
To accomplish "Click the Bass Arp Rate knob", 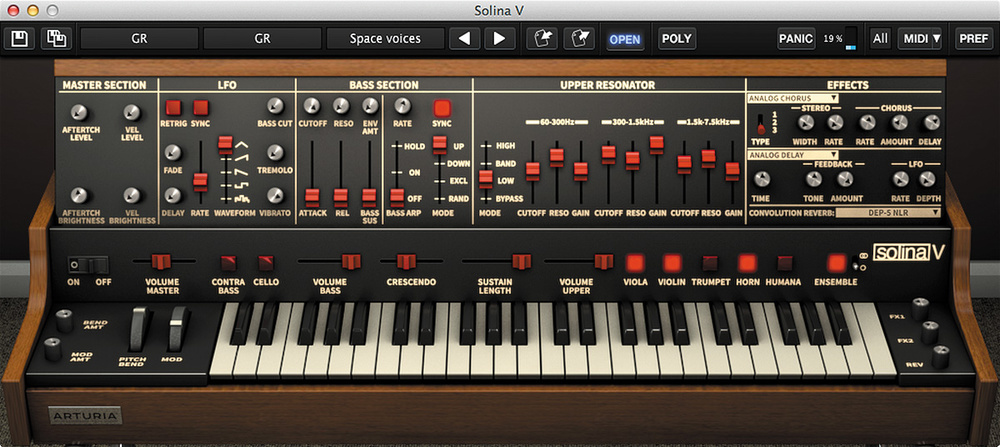I will (x=402, y=106).
